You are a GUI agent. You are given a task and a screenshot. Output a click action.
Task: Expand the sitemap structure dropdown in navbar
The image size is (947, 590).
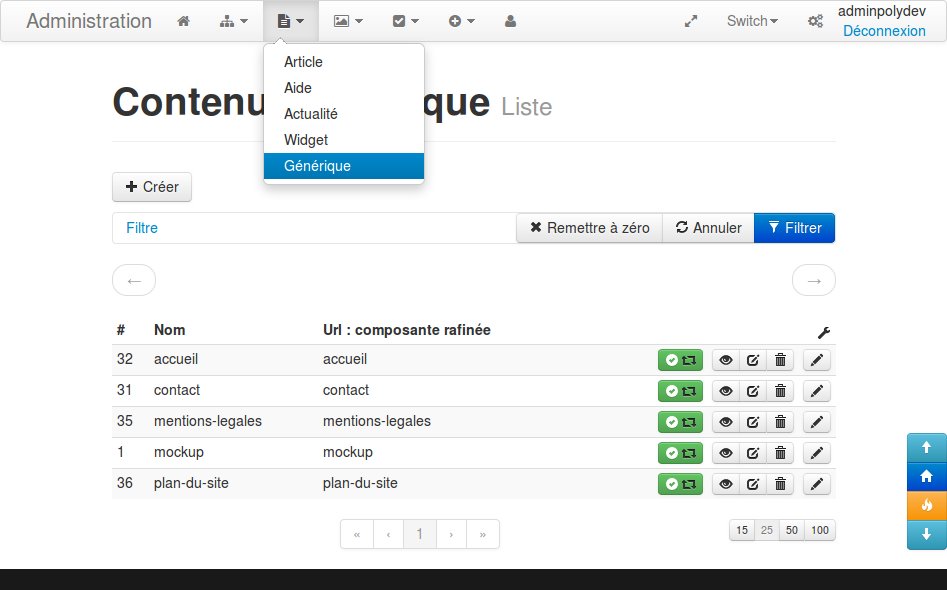click(x=233, y=21)
